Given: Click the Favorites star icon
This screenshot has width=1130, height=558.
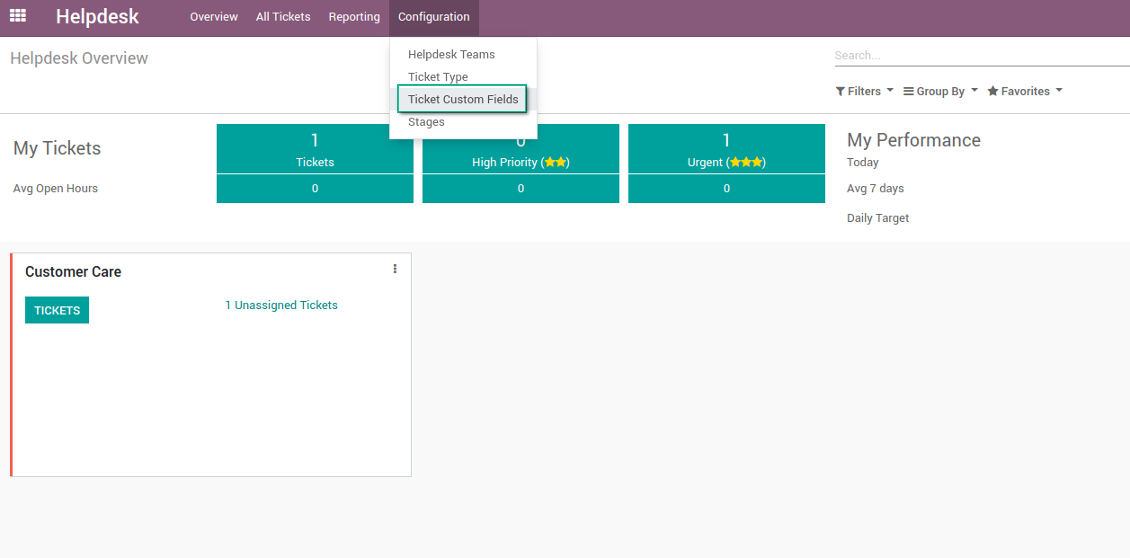Looking at the screenshot, I should click(992, 92).
